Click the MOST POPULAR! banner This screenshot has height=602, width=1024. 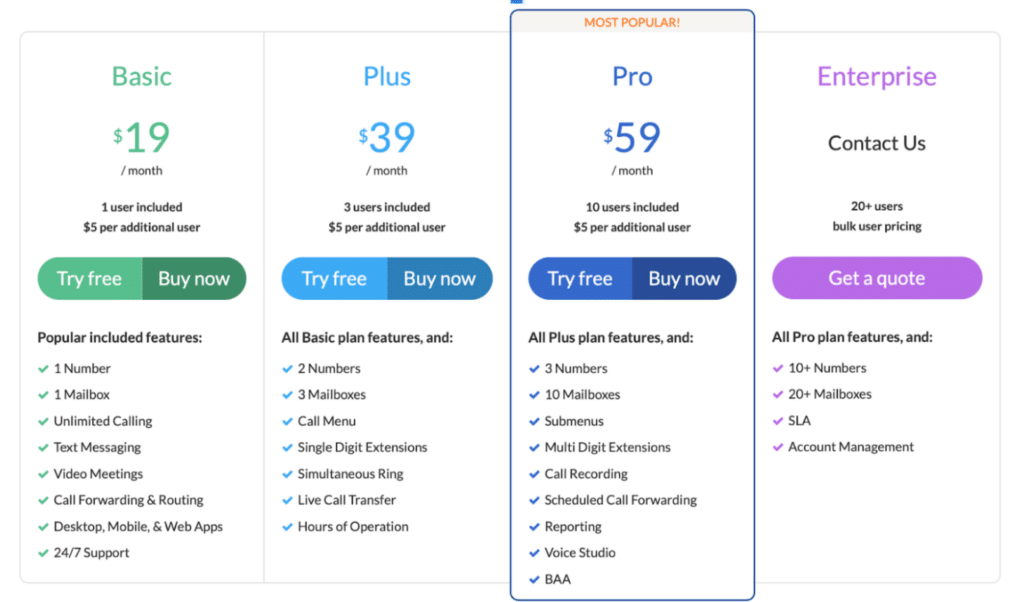click(x=632, y=22)
